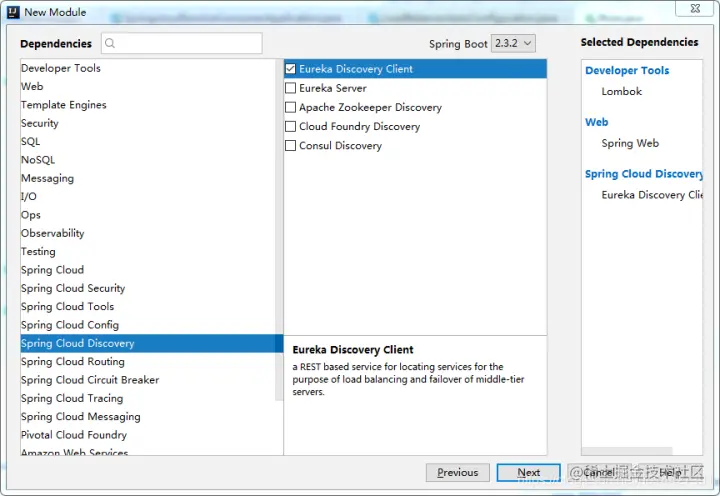Uncheck Eureka Discovery Client checkbox

click(x=290, y=69)
